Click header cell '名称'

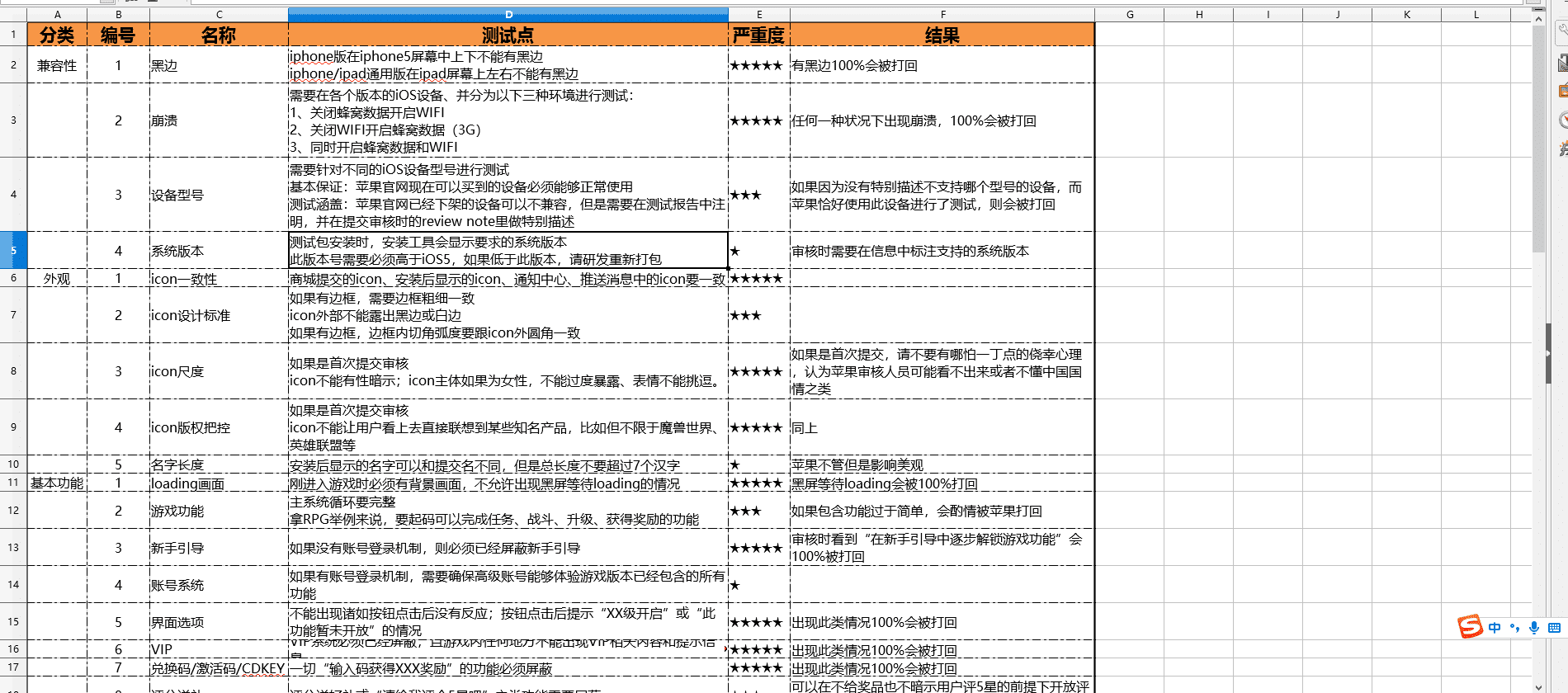tap(219, 35)
